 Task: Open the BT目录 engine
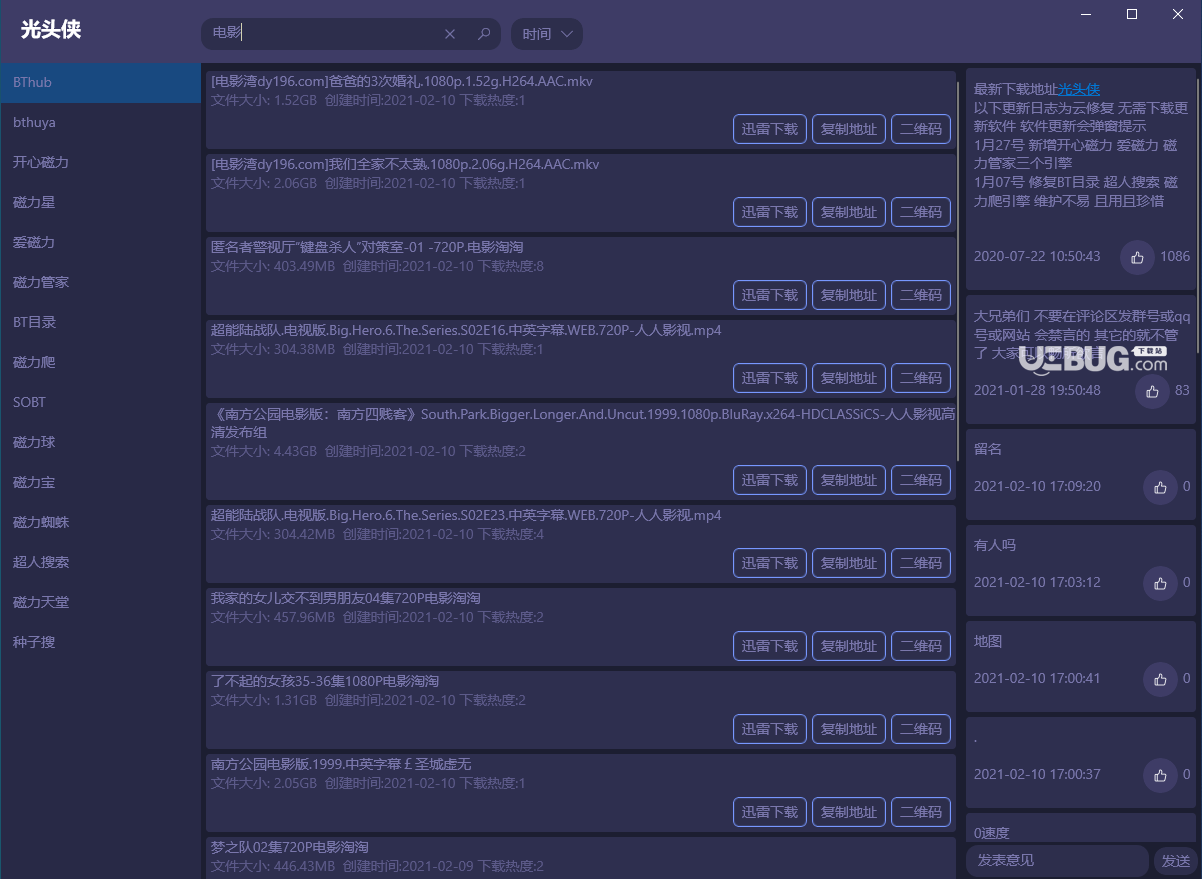[x=100, y=322]
